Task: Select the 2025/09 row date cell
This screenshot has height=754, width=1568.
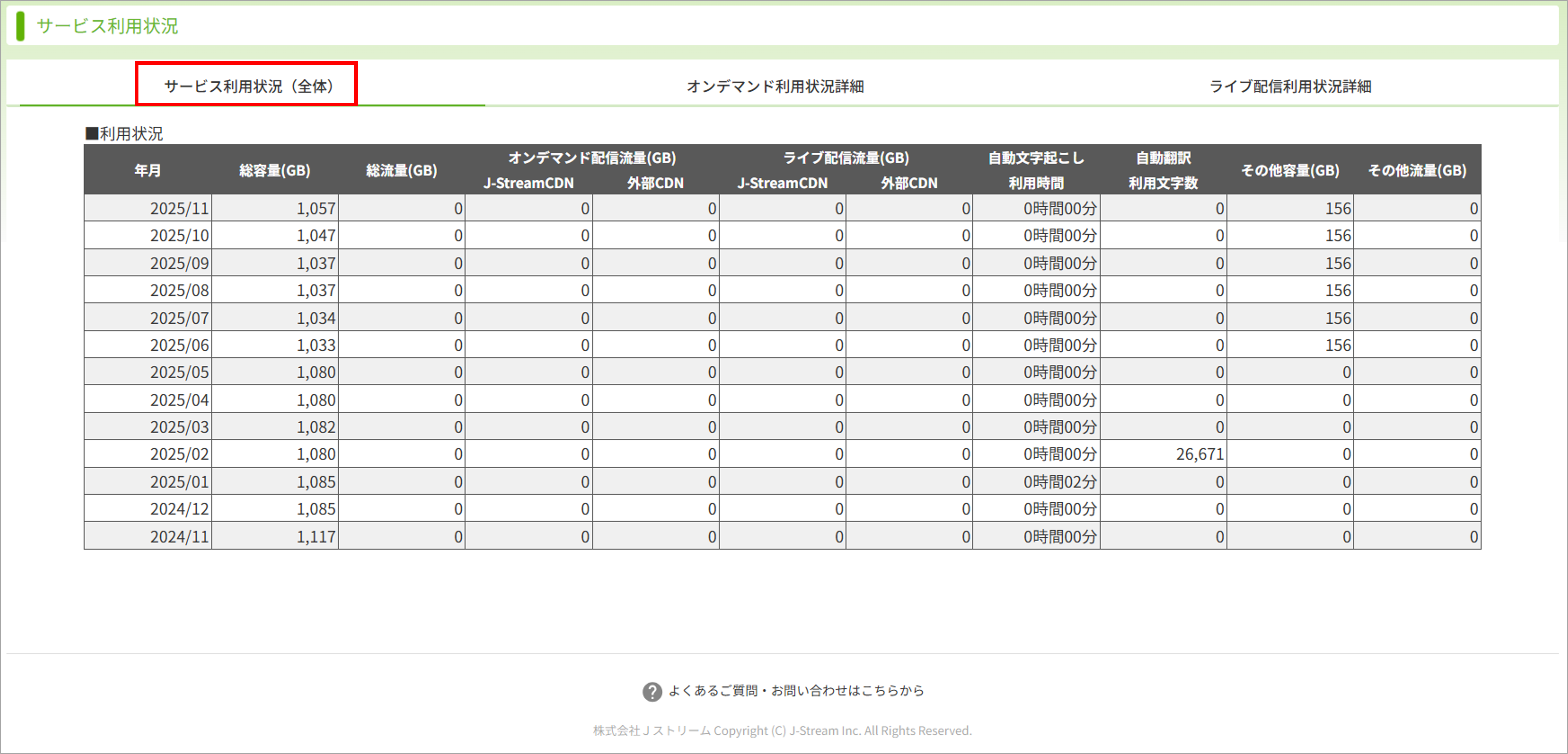Action: pyautogui.click(x=148, y=263)
